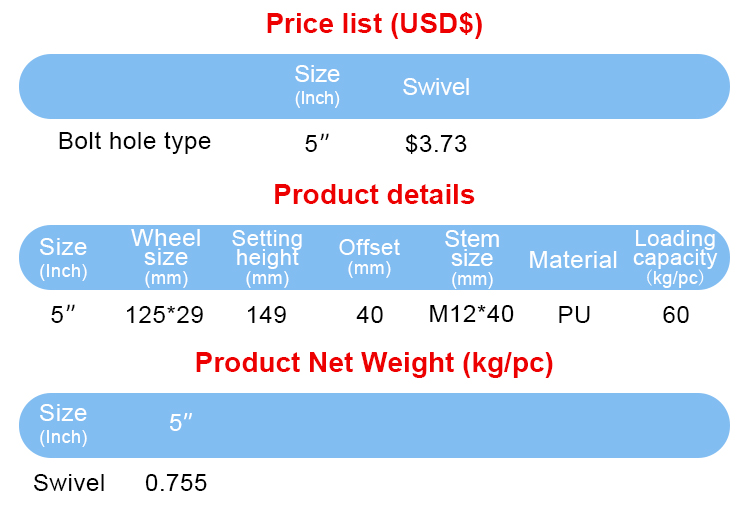Select the 0.755 net weight value
Screen dimensions: 750x532
tap(176, 484)
